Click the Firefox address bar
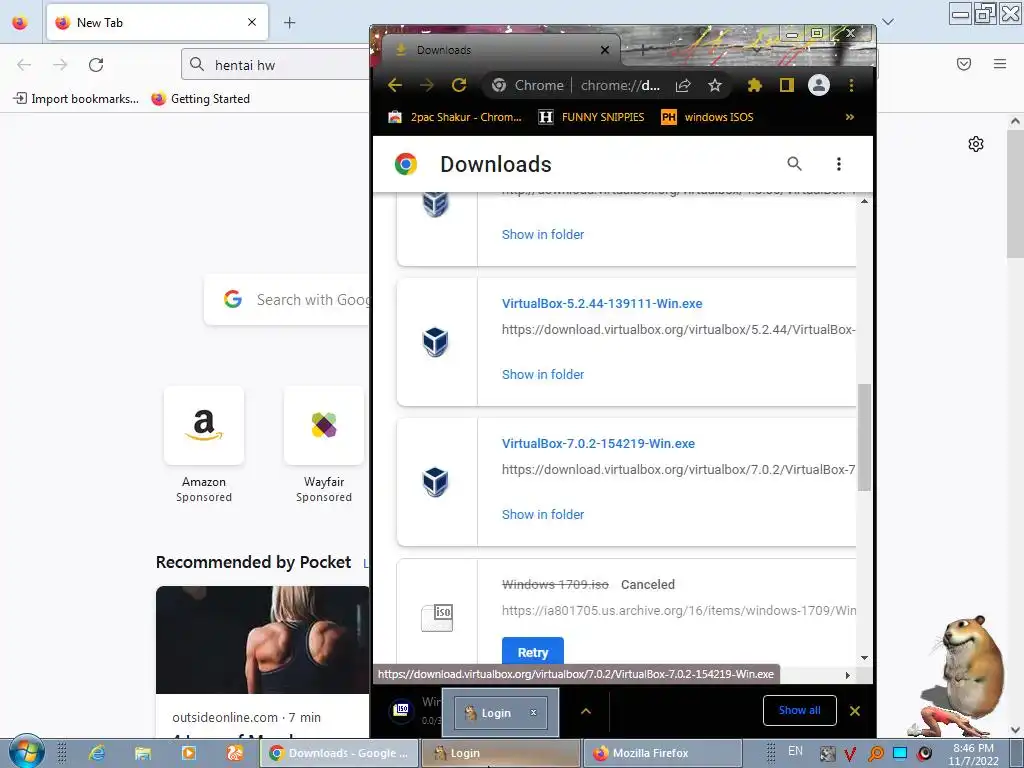Viewport: 1024px width, 768px height. pos(276,65)
